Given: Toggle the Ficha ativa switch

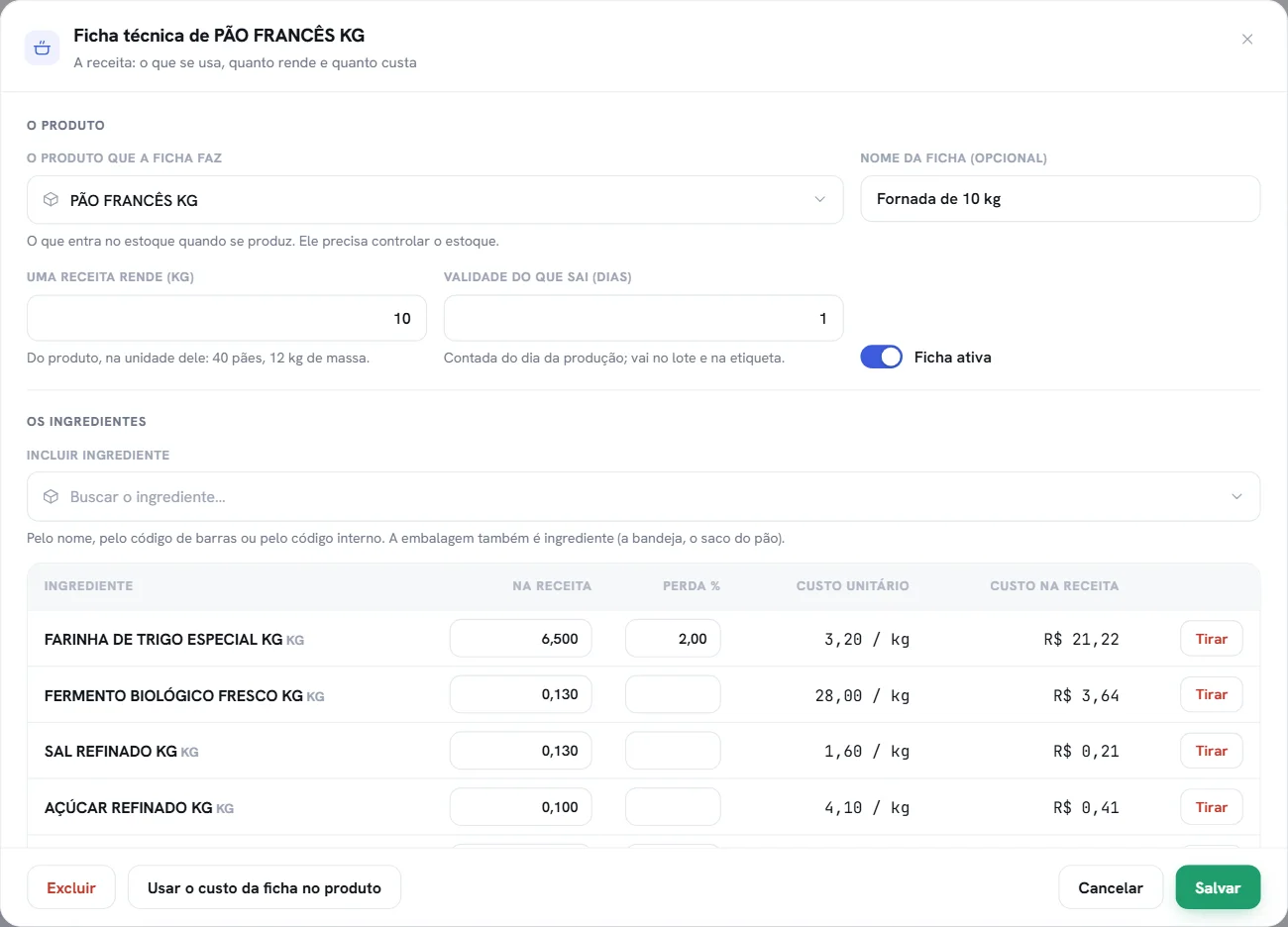Looking at the screenshot, I should pos(881,358).
